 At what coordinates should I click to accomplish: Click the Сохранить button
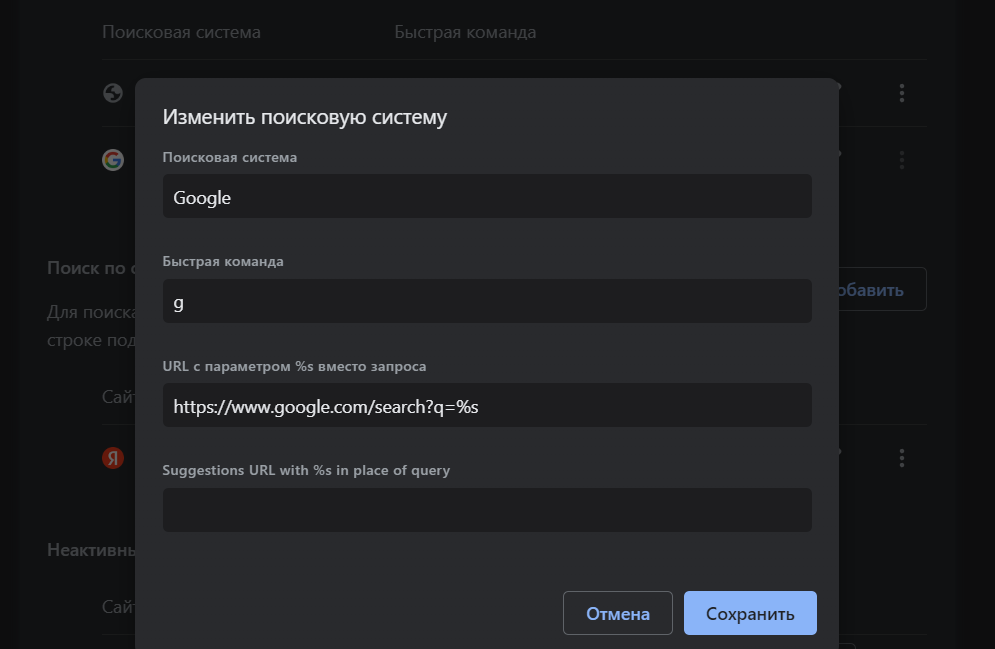(x=750, y=613)
